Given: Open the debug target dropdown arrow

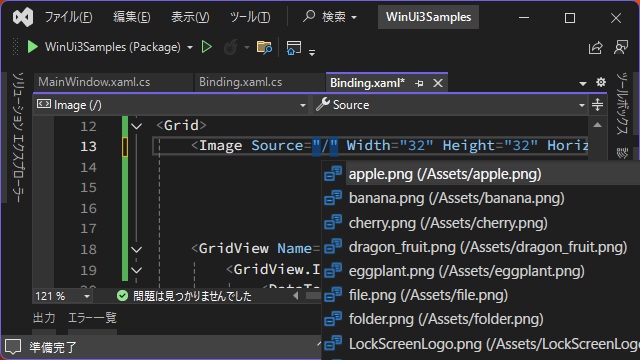Looking at the screenshot, I should click(190, 48).
